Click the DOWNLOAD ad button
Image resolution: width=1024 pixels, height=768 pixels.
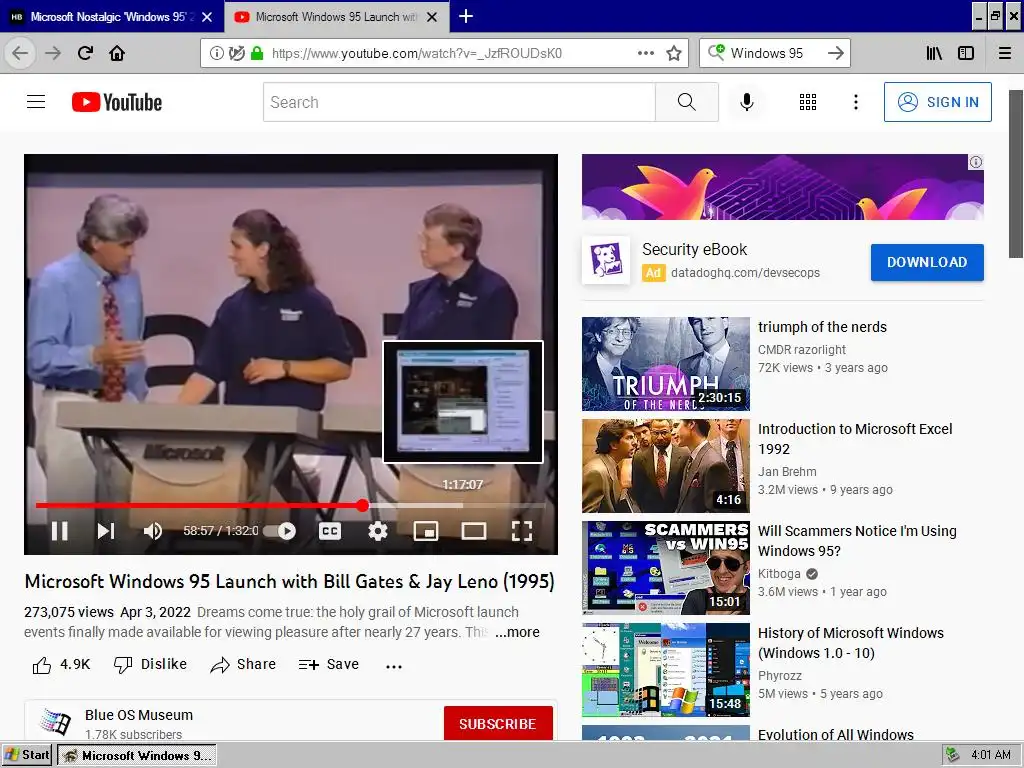coord(927,262)
